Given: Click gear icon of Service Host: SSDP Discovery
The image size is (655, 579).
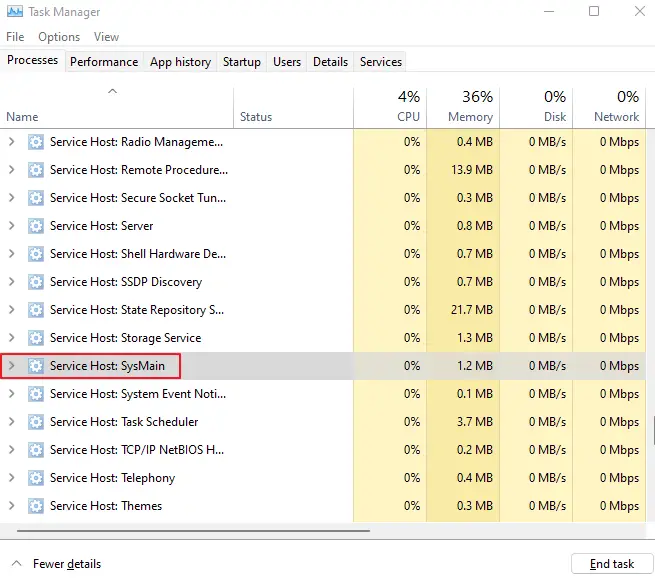Looking at the screenshot, I should (x=36, y=282).
